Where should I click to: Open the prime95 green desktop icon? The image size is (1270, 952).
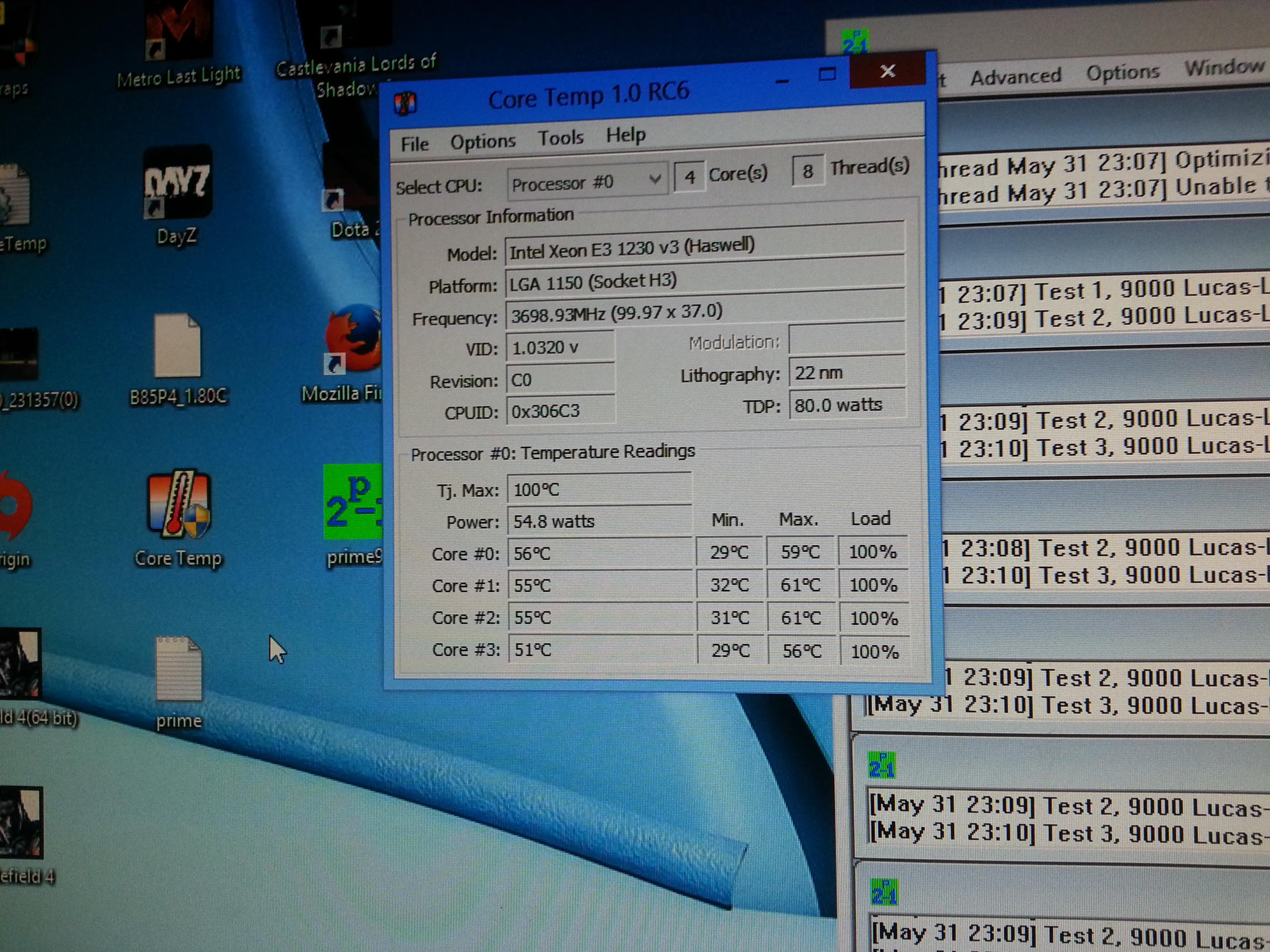(x=353, y=502)
